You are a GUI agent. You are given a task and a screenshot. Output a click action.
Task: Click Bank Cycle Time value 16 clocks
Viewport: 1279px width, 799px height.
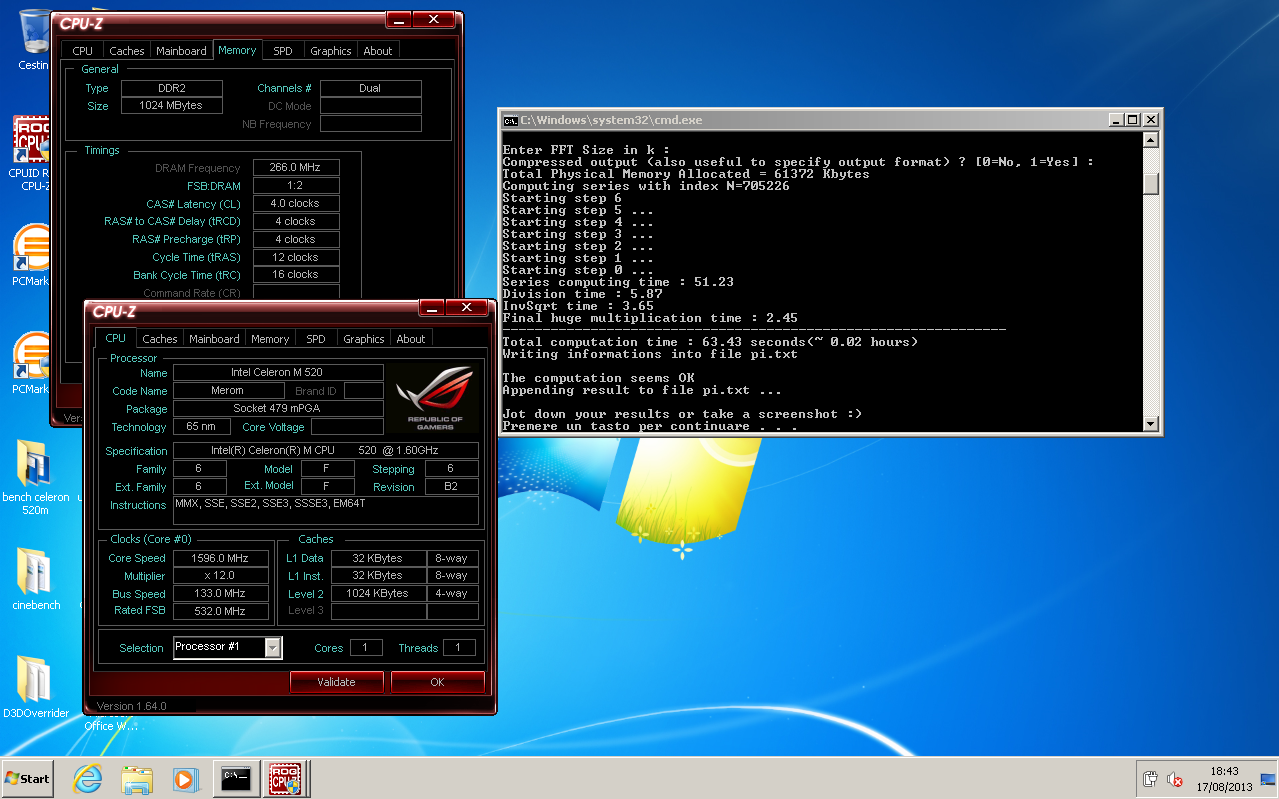coord(296,275)
